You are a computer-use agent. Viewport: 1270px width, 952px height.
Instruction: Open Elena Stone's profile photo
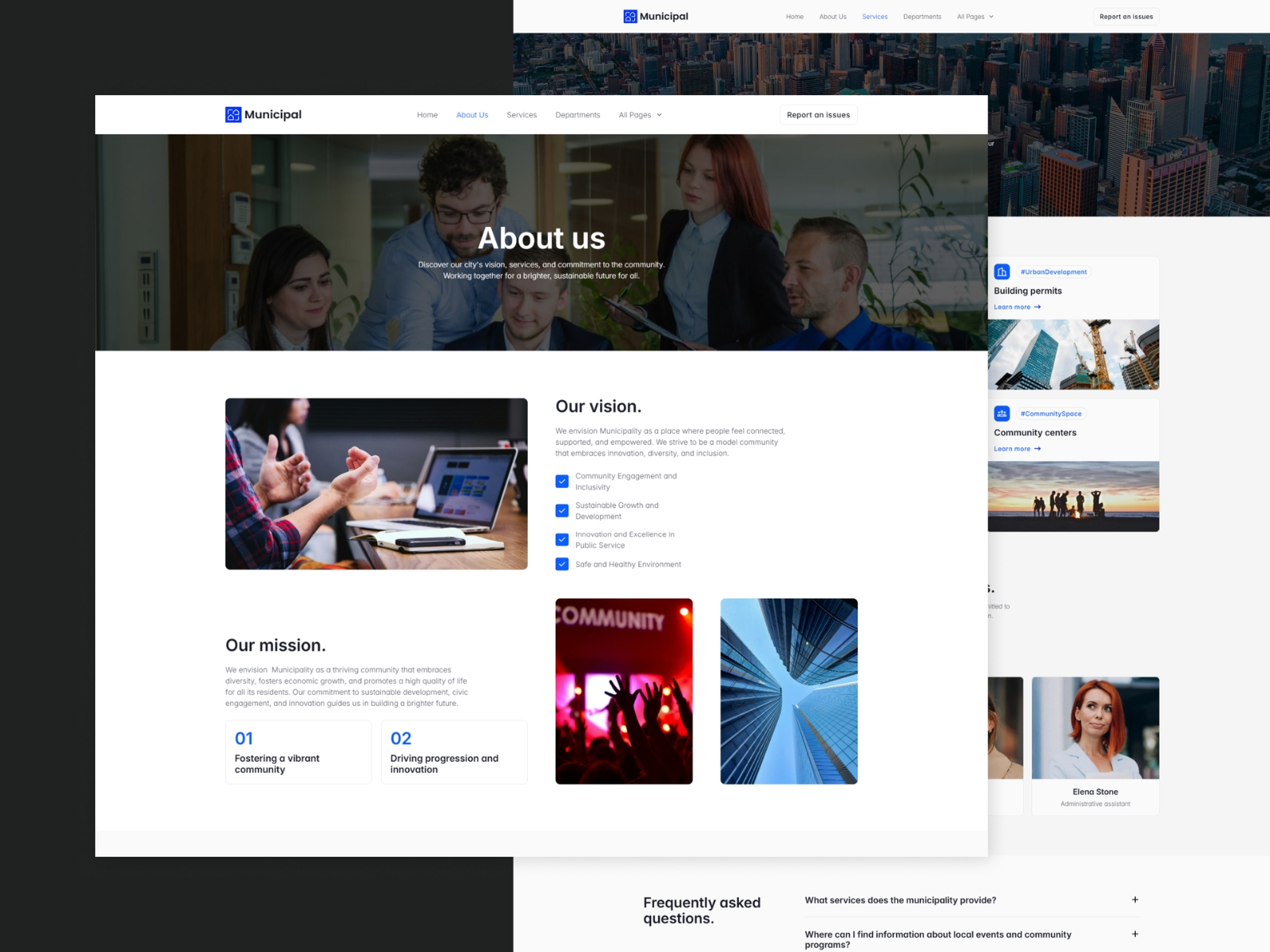[x=1095, y=727]
